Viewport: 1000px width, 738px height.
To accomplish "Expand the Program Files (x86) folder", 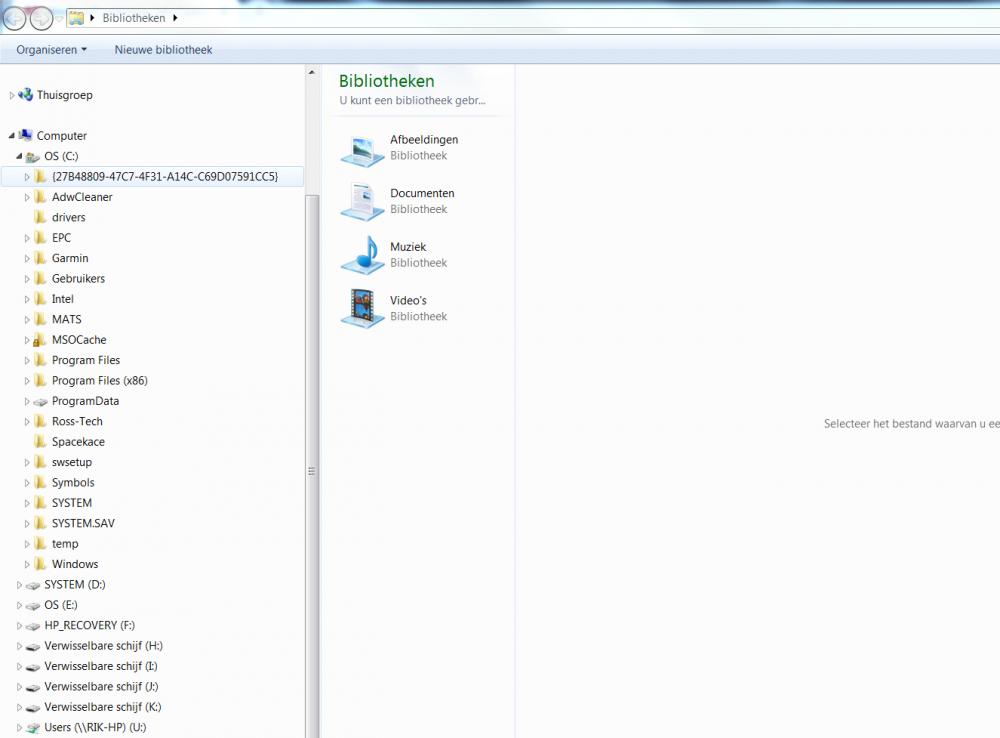I will [28, 381].
